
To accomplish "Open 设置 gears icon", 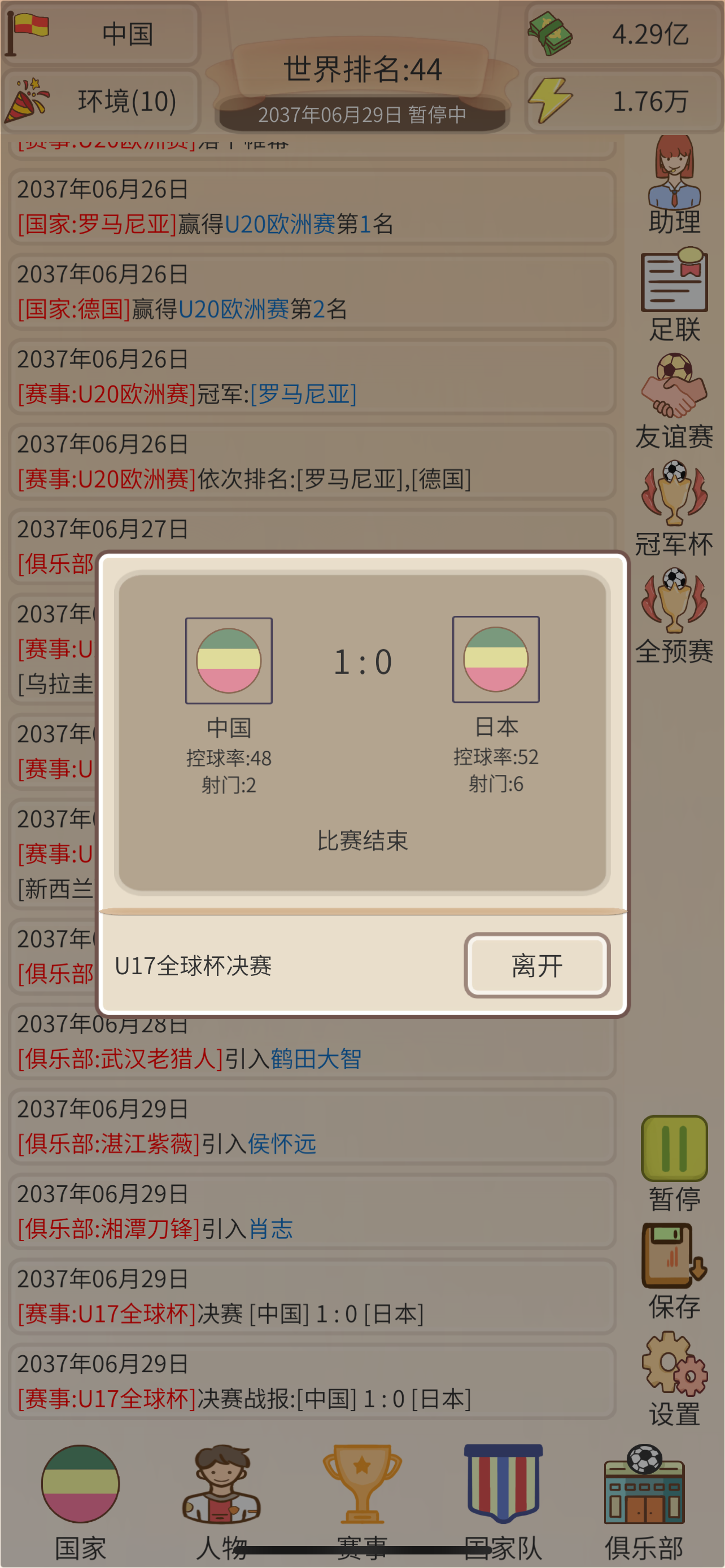I will coord(674,1379).
